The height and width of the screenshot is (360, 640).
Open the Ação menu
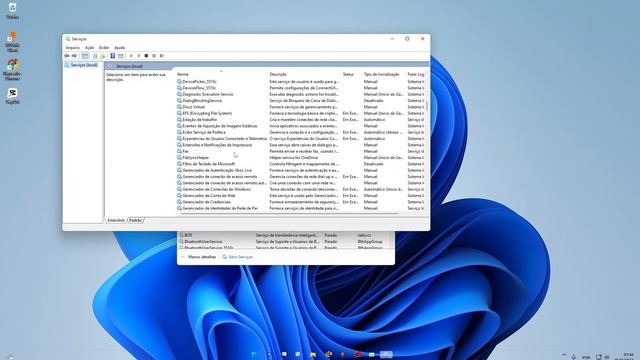[x=89, y=48]
